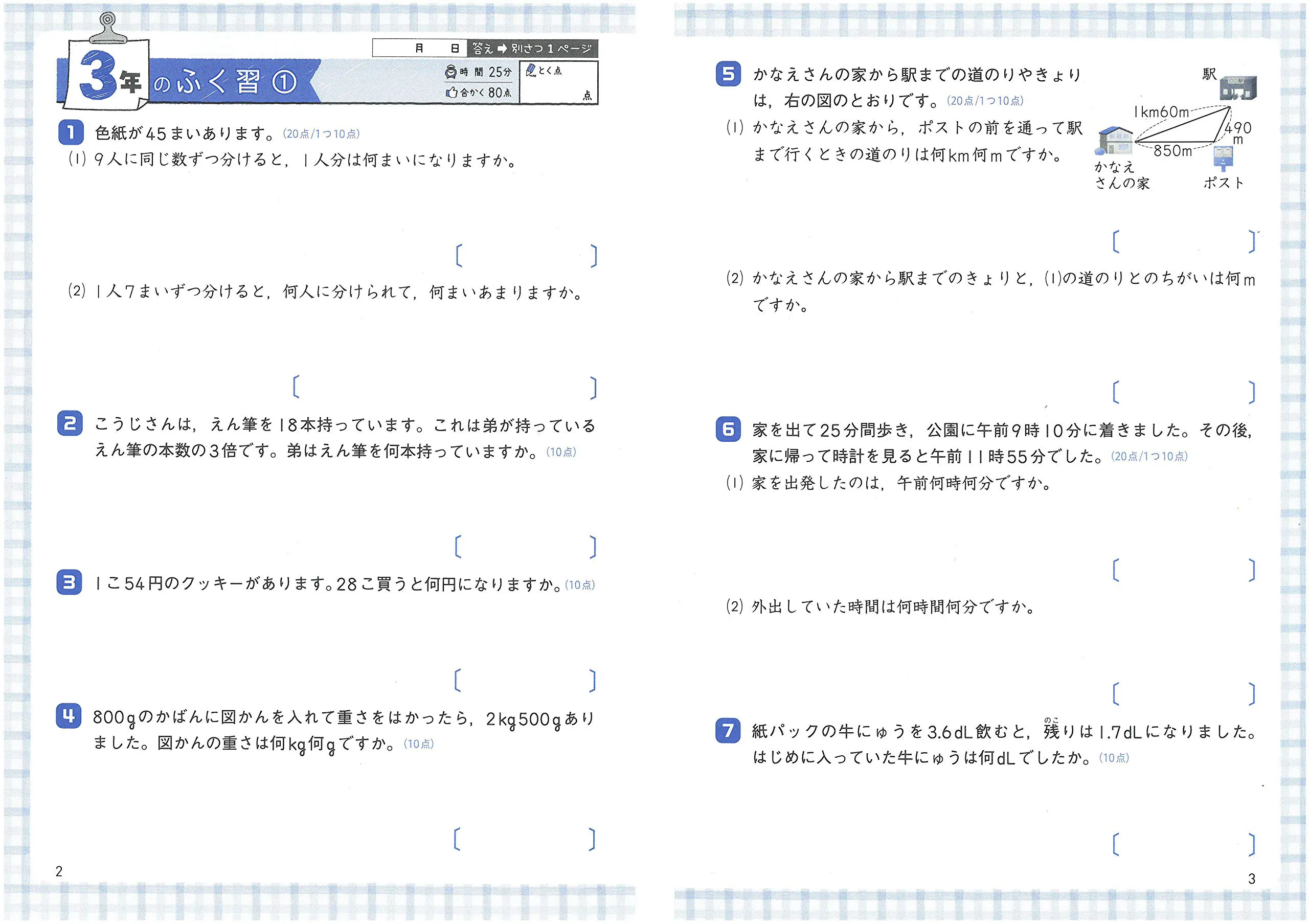
Task: Click the question 3 number badge
Action: point(69,582)
